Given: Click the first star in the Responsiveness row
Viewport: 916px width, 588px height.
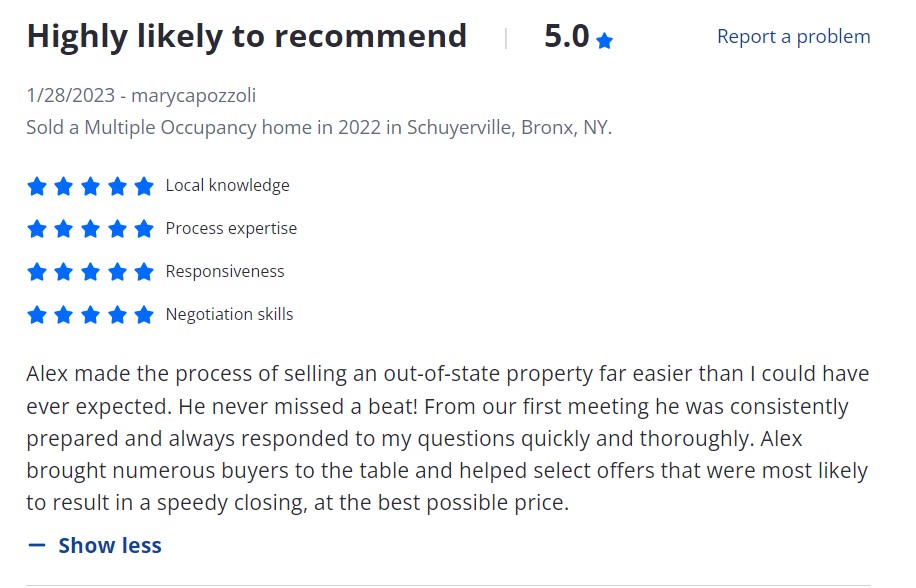Looking at the screenshot, I should pyautogui.click(x=37, y=272).
